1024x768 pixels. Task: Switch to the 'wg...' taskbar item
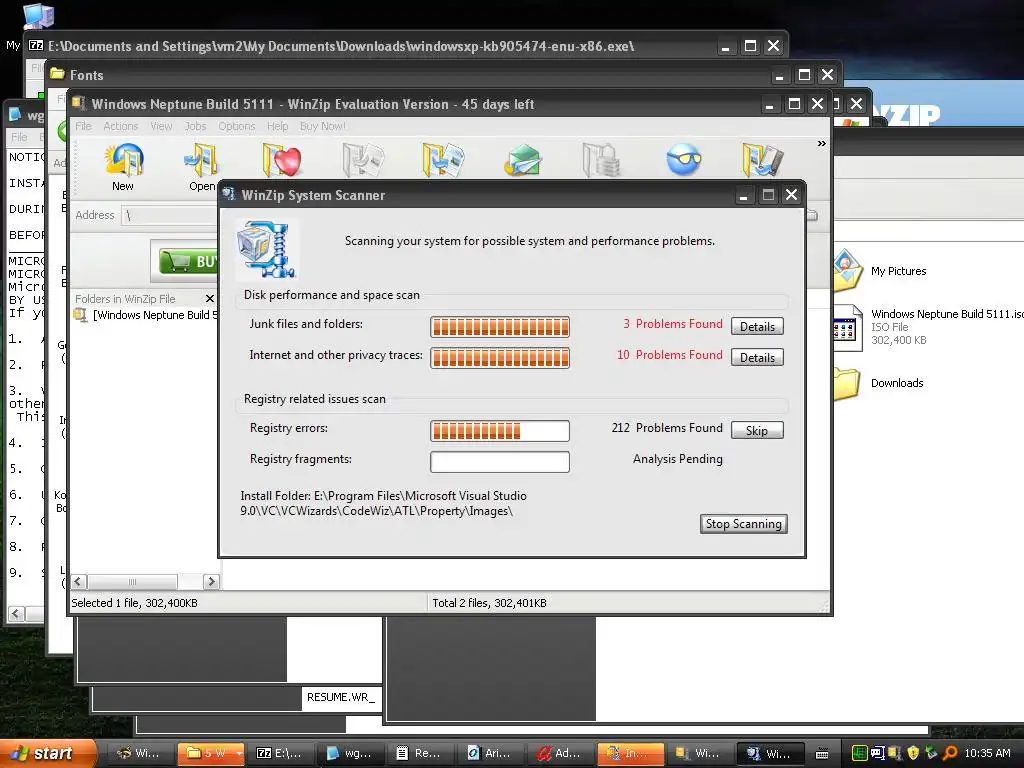[x=350, y=753]
